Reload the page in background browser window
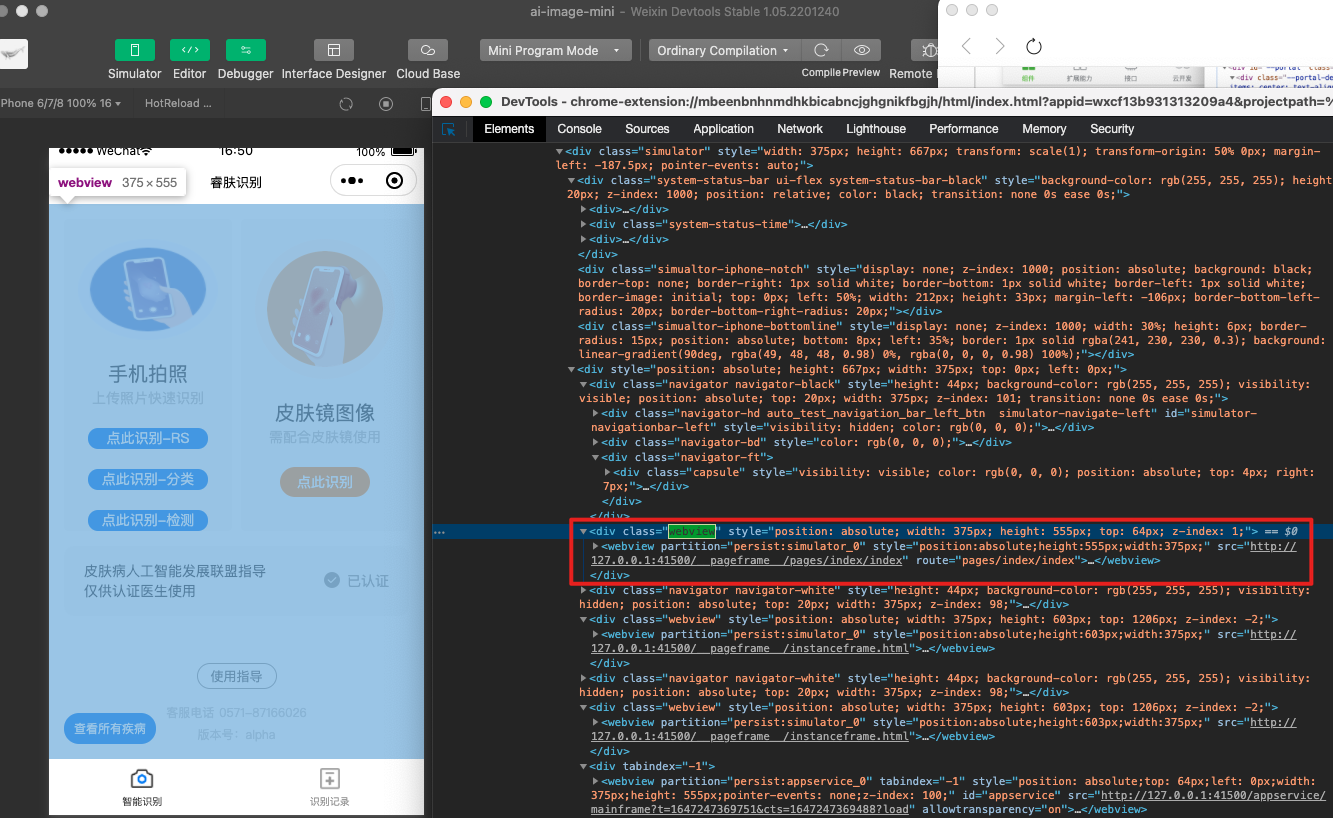The height and width of the screenshot is (818, 1333). pos(1034,46)
